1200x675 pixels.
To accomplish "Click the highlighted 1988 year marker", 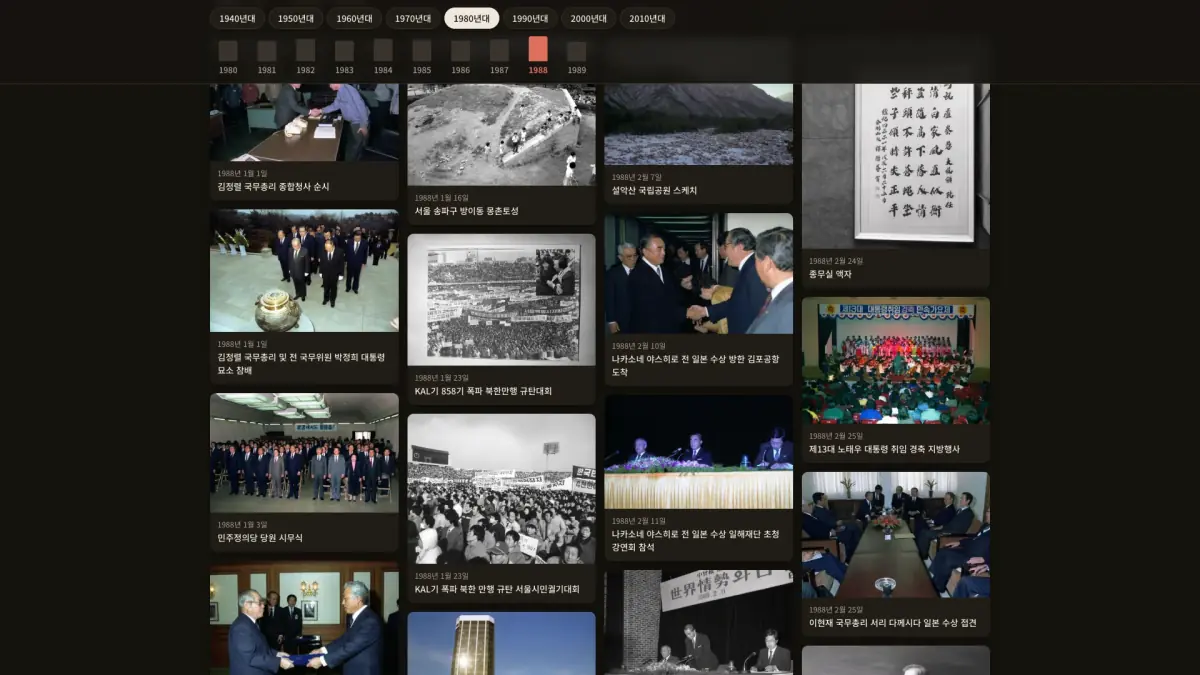I will 538,57.
